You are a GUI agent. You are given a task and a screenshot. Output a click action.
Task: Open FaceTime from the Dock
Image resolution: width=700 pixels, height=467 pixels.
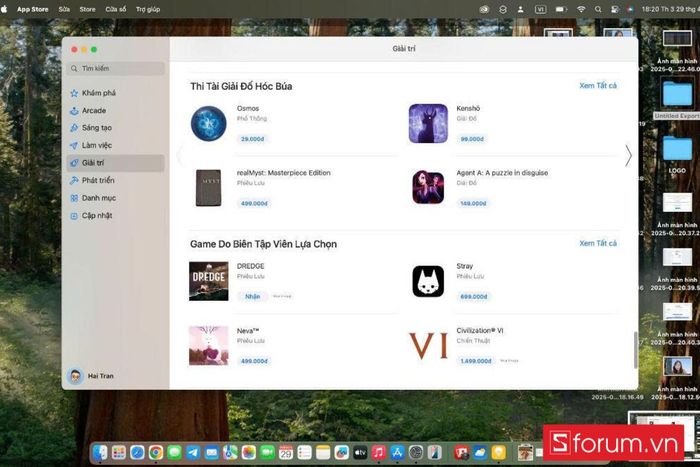[x=267, y=453]
